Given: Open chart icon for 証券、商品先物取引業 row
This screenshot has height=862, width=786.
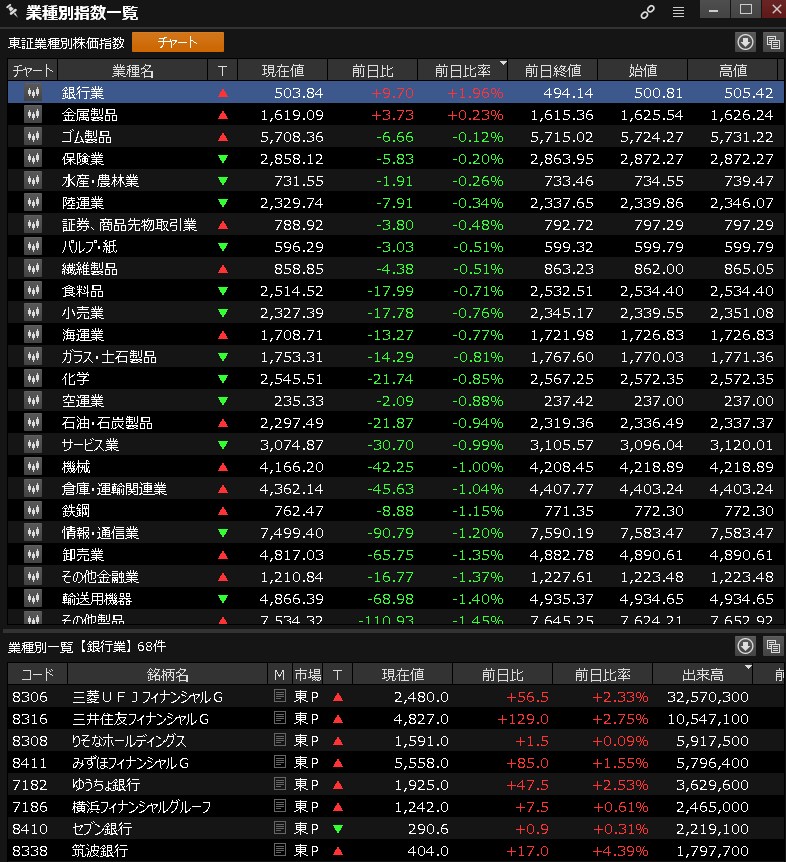Looking at the screenshot, I should pos(33,224).
